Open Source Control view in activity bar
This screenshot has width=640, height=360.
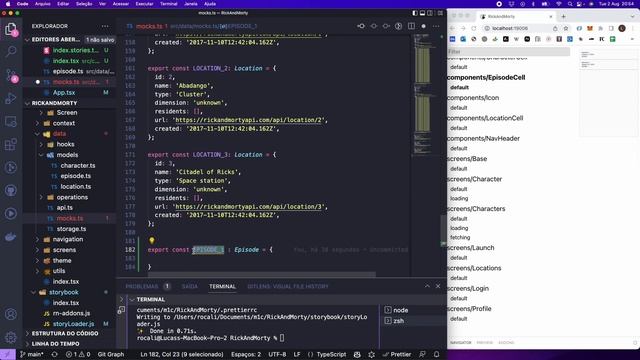click(x=11, y=75)
